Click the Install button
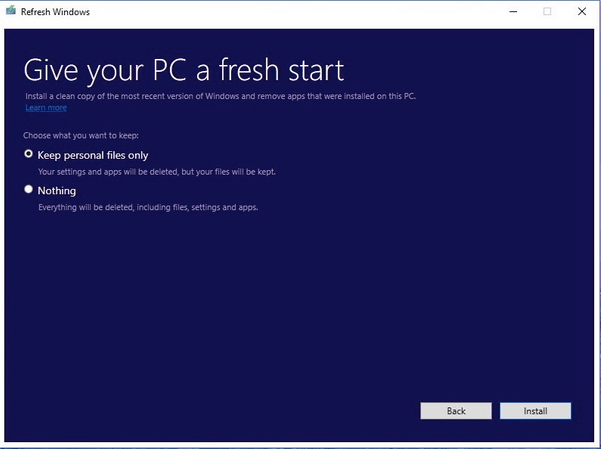The height and width of the screenshot is (451, 602). 535,411
